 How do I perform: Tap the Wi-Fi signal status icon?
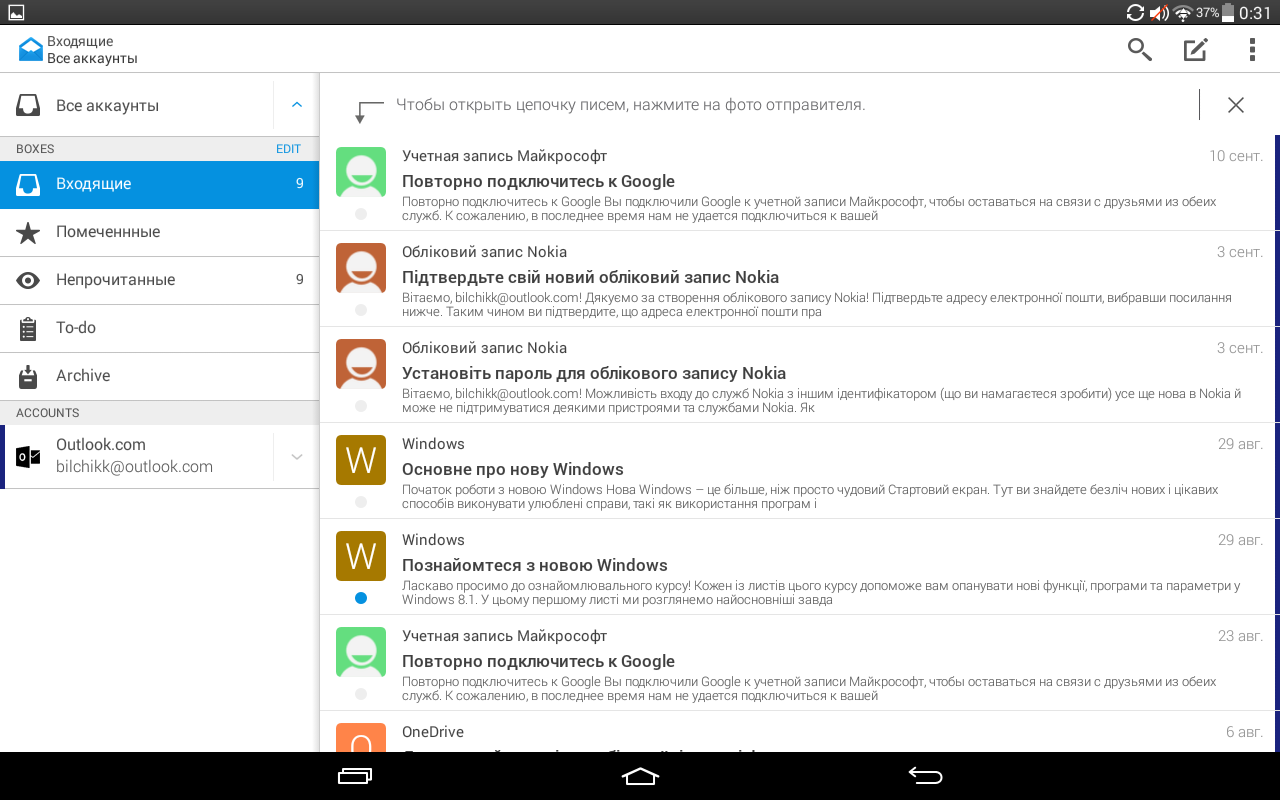tap(1183, 13)
